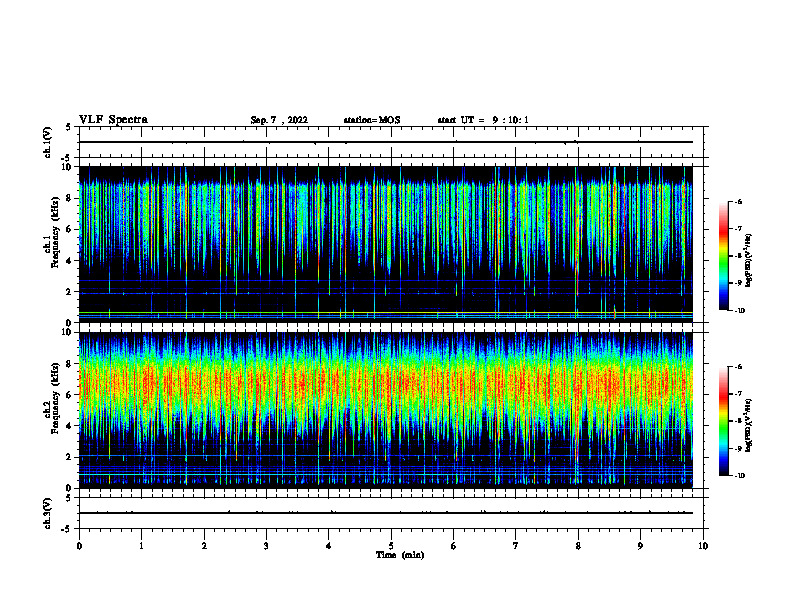Click the "start UT = 9:10:1" header text
The height and width of the screenshot is (612, 792).
point(483,120)
